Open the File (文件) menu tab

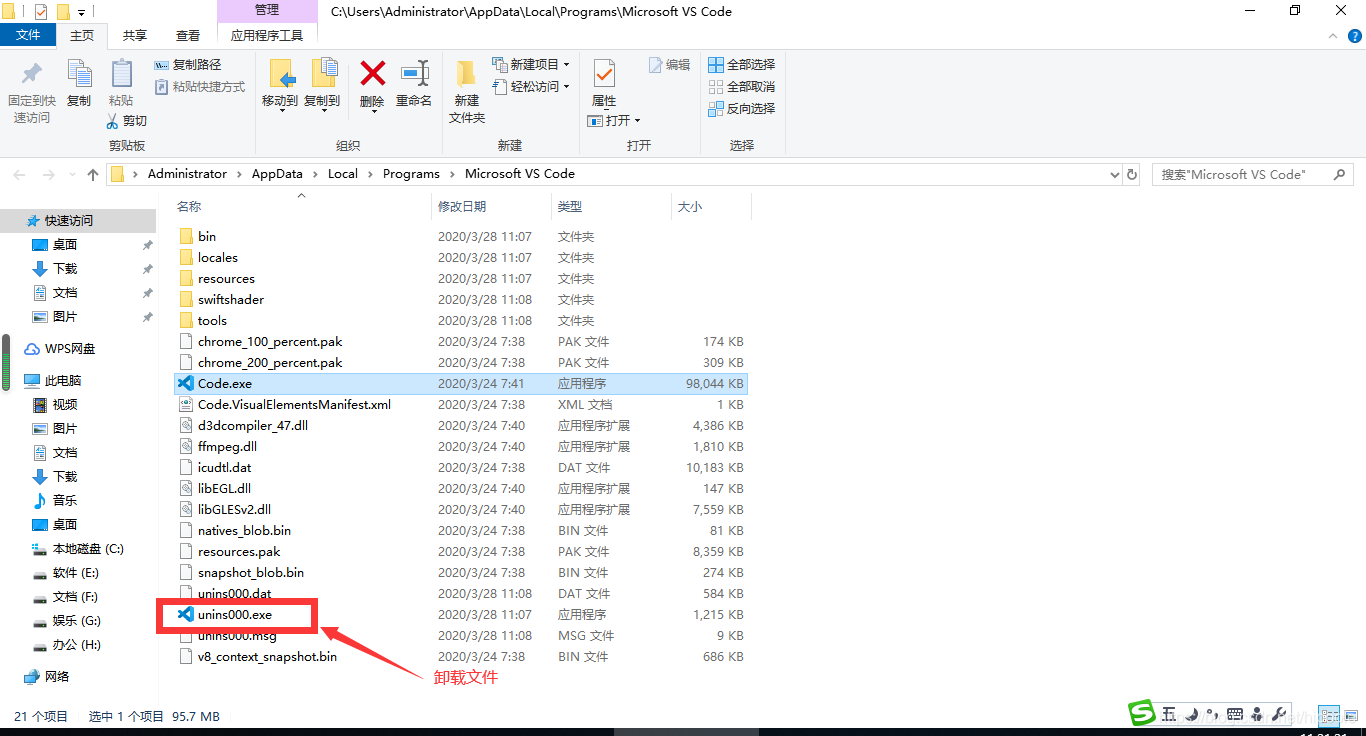pos(29,35)
